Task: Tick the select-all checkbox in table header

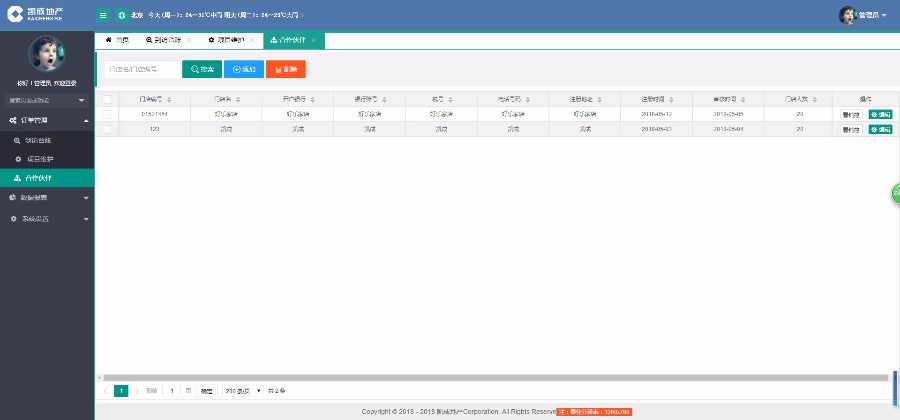Action: (107, 100)
